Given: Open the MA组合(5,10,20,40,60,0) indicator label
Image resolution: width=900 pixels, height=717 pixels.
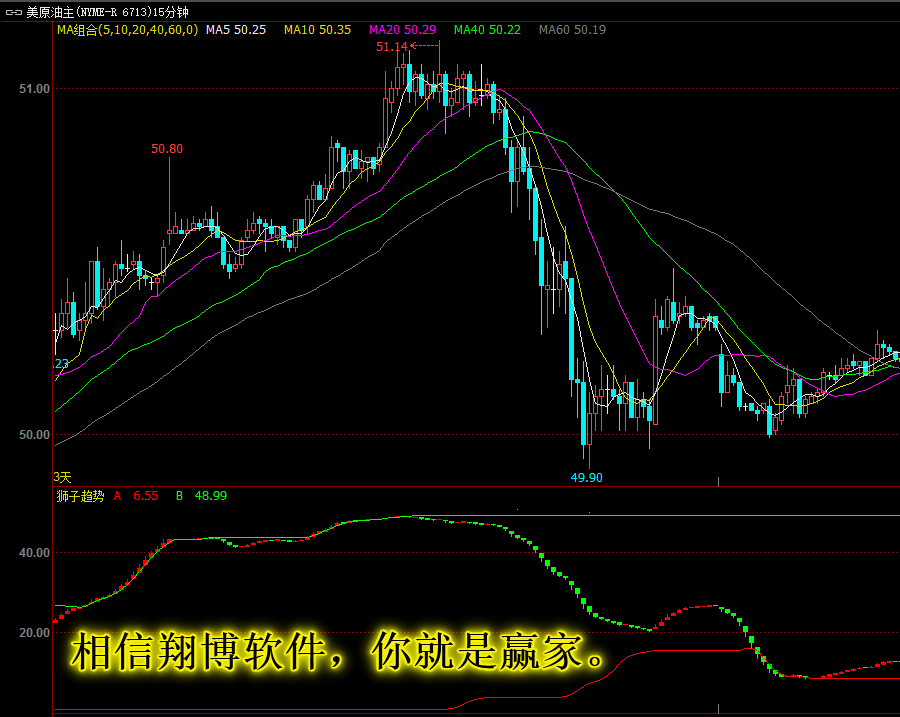Looking at the screenshot, I should 127,30.
